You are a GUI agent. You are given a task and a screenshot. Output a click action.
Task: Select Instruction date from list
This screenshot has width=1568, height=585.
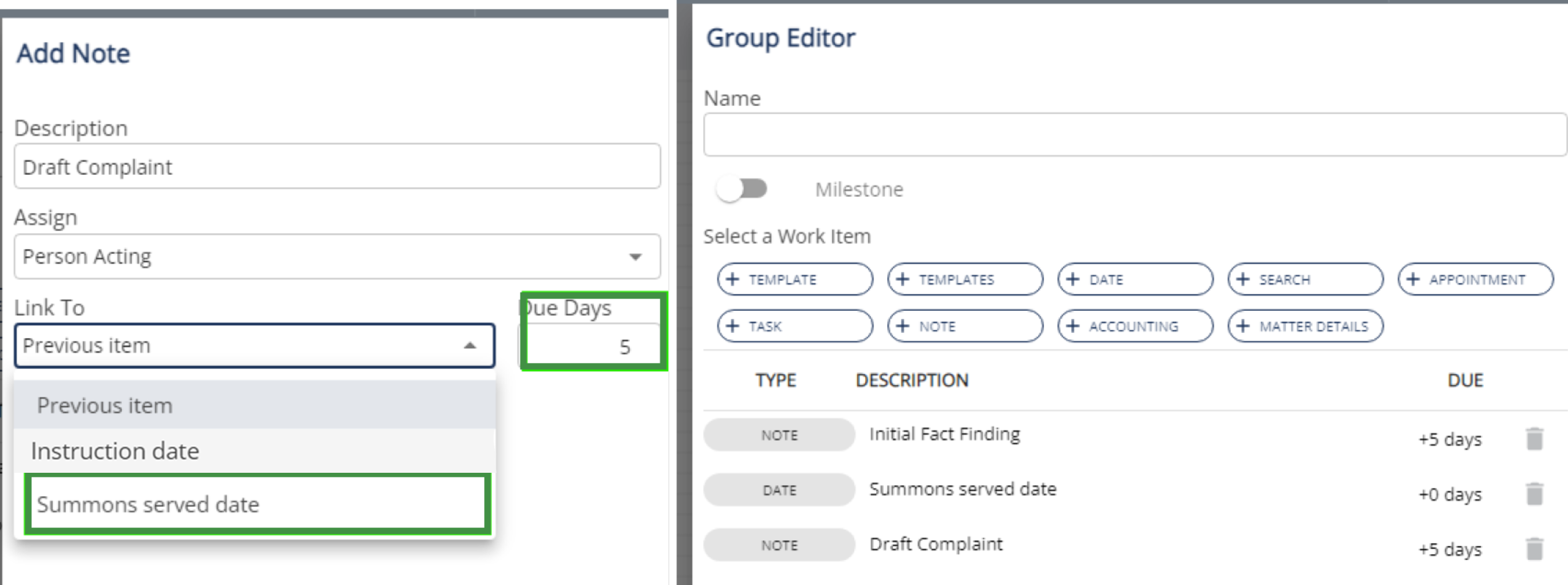tap(255, 451)
